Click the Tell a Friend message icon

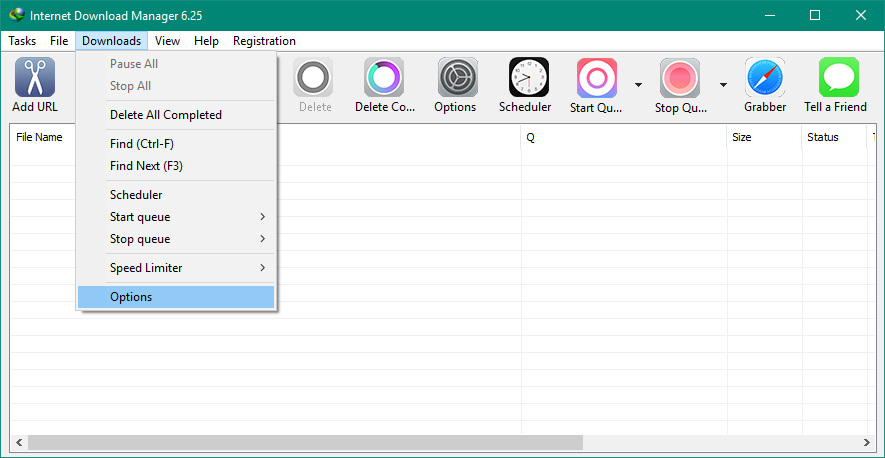tap(839, 77)
